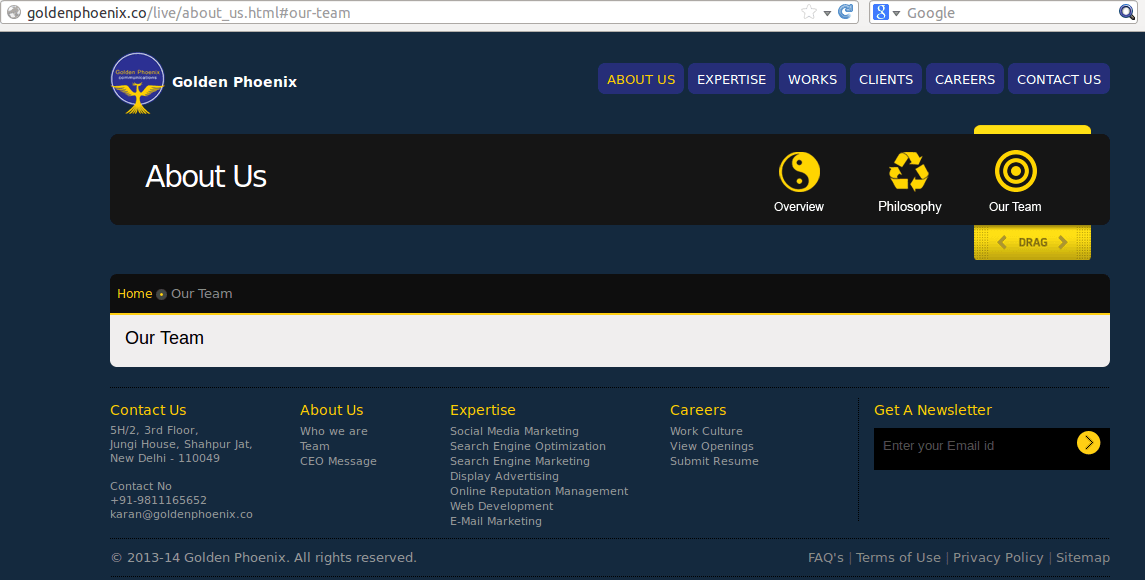Image resolution: width=1145 pixels, height=580 pixels.
Task: Open Submit Resume footer link
Action: click(x=714, y=461)
